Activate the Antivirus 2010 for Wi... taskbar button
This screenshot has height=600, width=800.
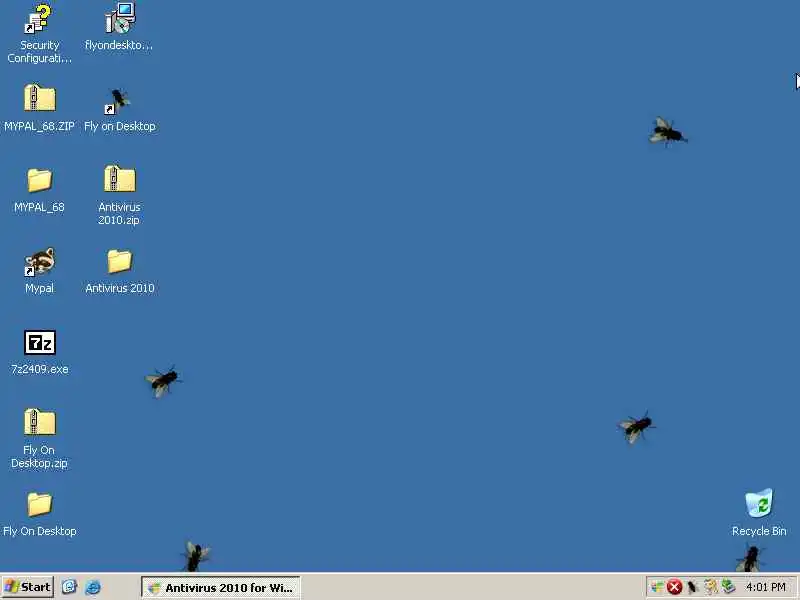click(220, 588)
